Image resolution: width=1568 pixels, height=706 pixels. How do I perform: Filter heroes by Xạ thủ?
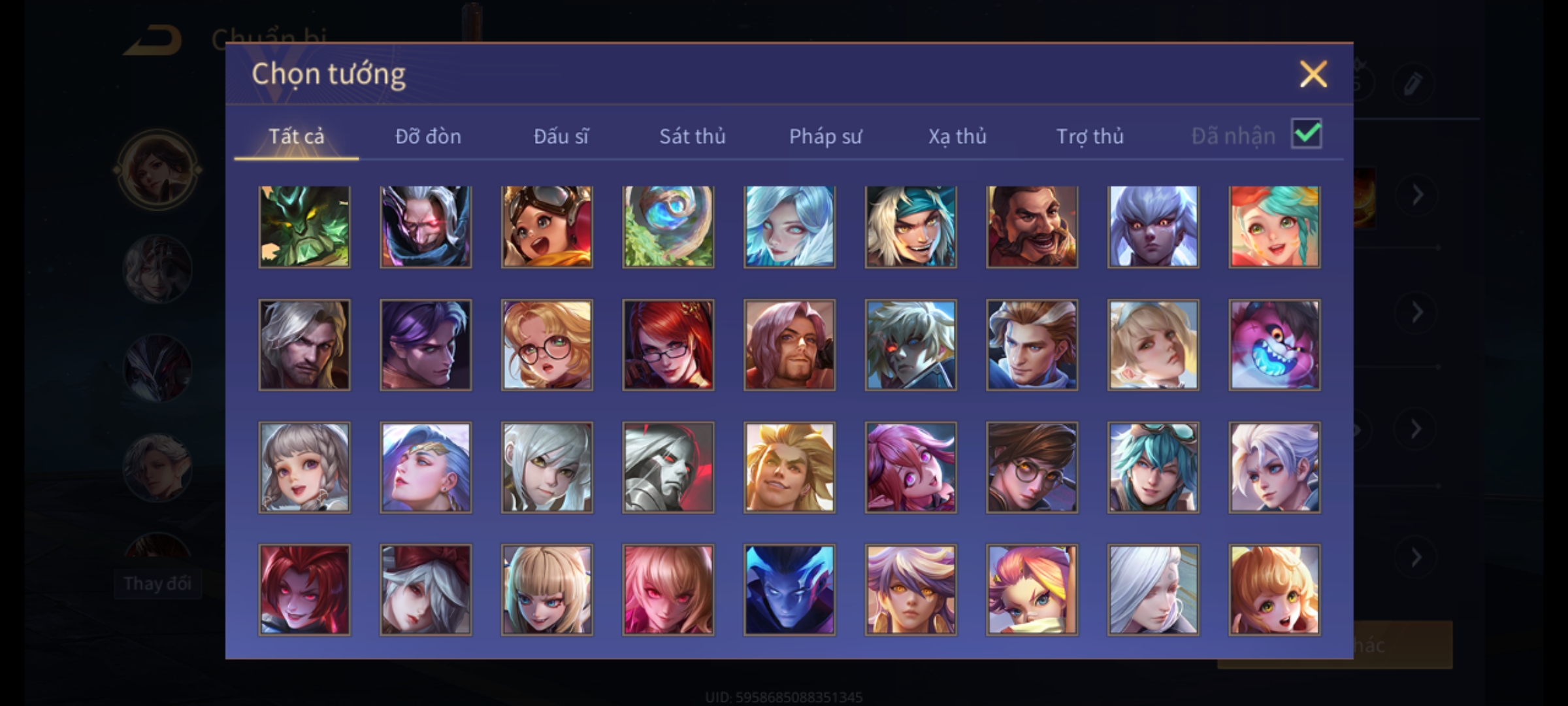[957, 136]
